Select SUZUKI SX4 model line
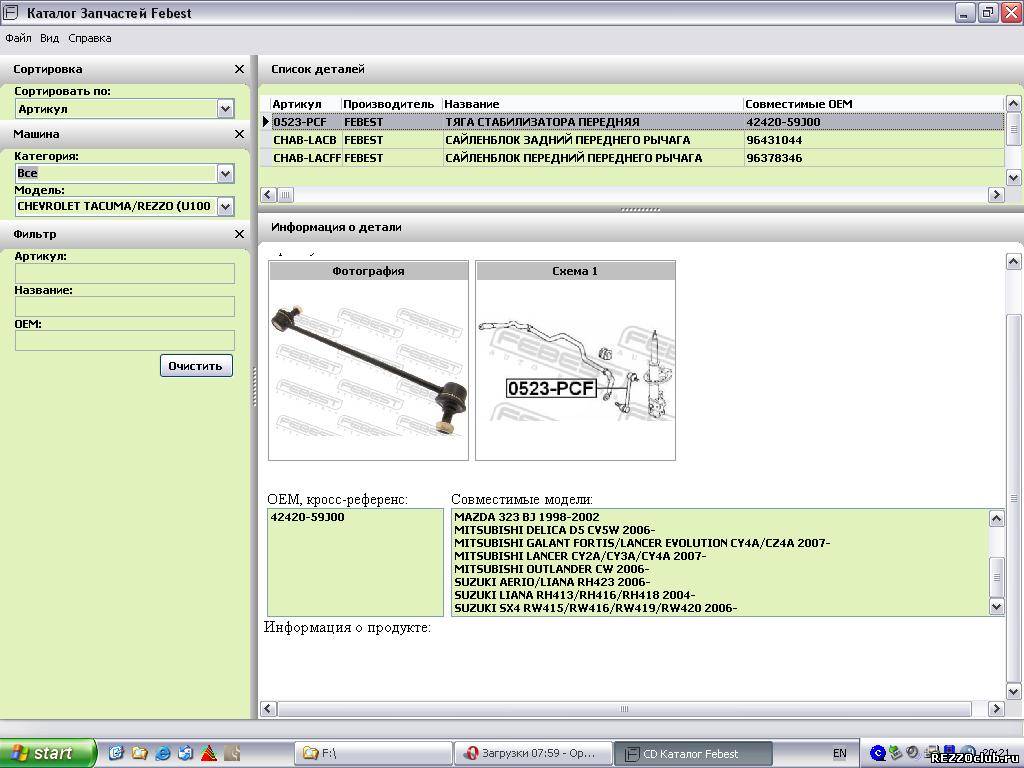 [x=596, y=608]
